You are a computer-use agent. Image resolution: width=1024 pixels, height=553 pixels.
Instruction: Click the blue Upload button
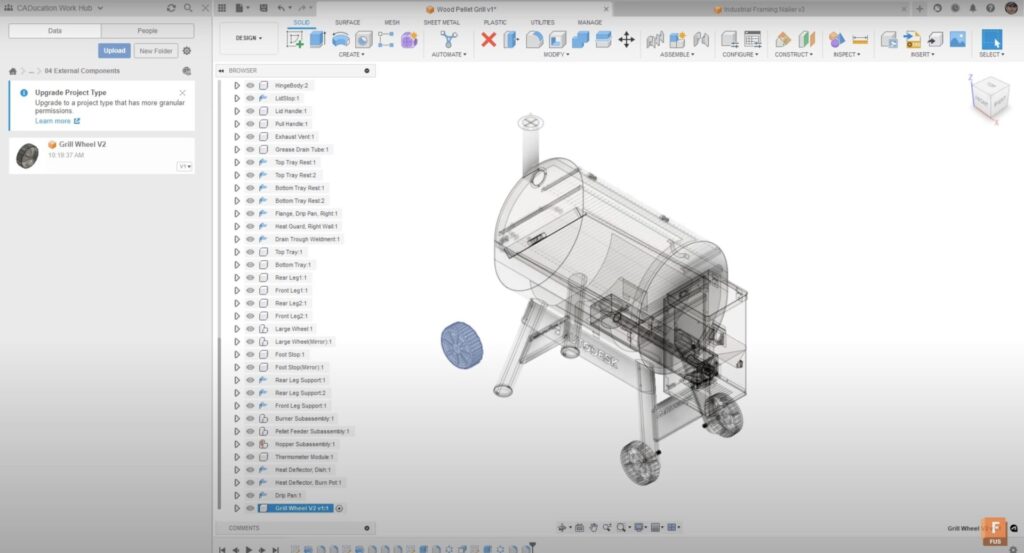114,50
